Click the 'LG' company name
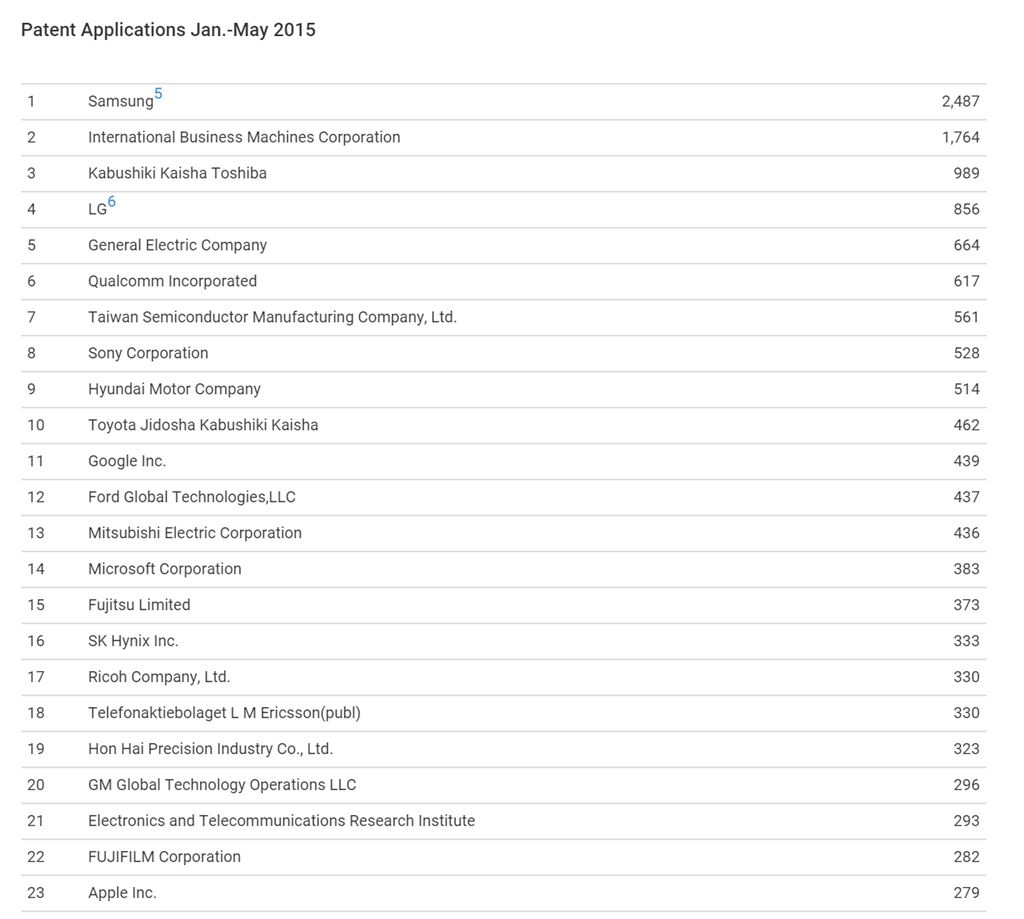The width and height of the screenshot is (1024, 919). click(x=97, y=209)
